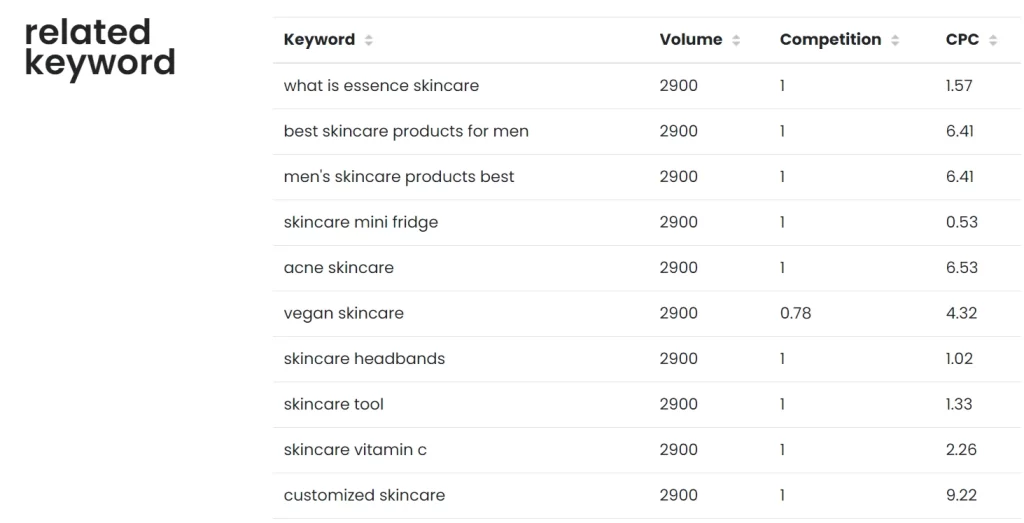The height and width of the screenshot is (523, 1024).
Task: Open 'best skincare products for men' keyword
Action: (406, 131)
